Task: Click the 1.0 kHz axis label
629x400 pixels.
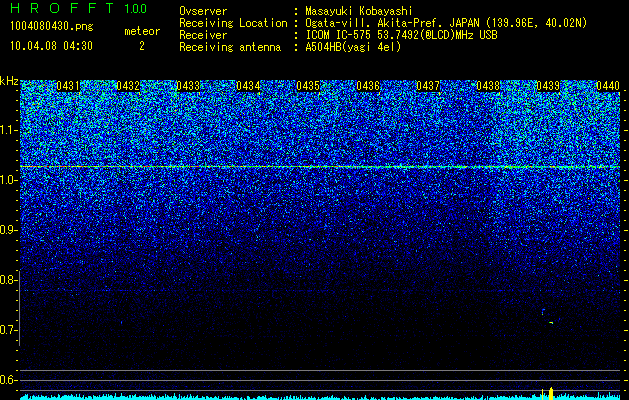Action: click(x=8, y=180)
